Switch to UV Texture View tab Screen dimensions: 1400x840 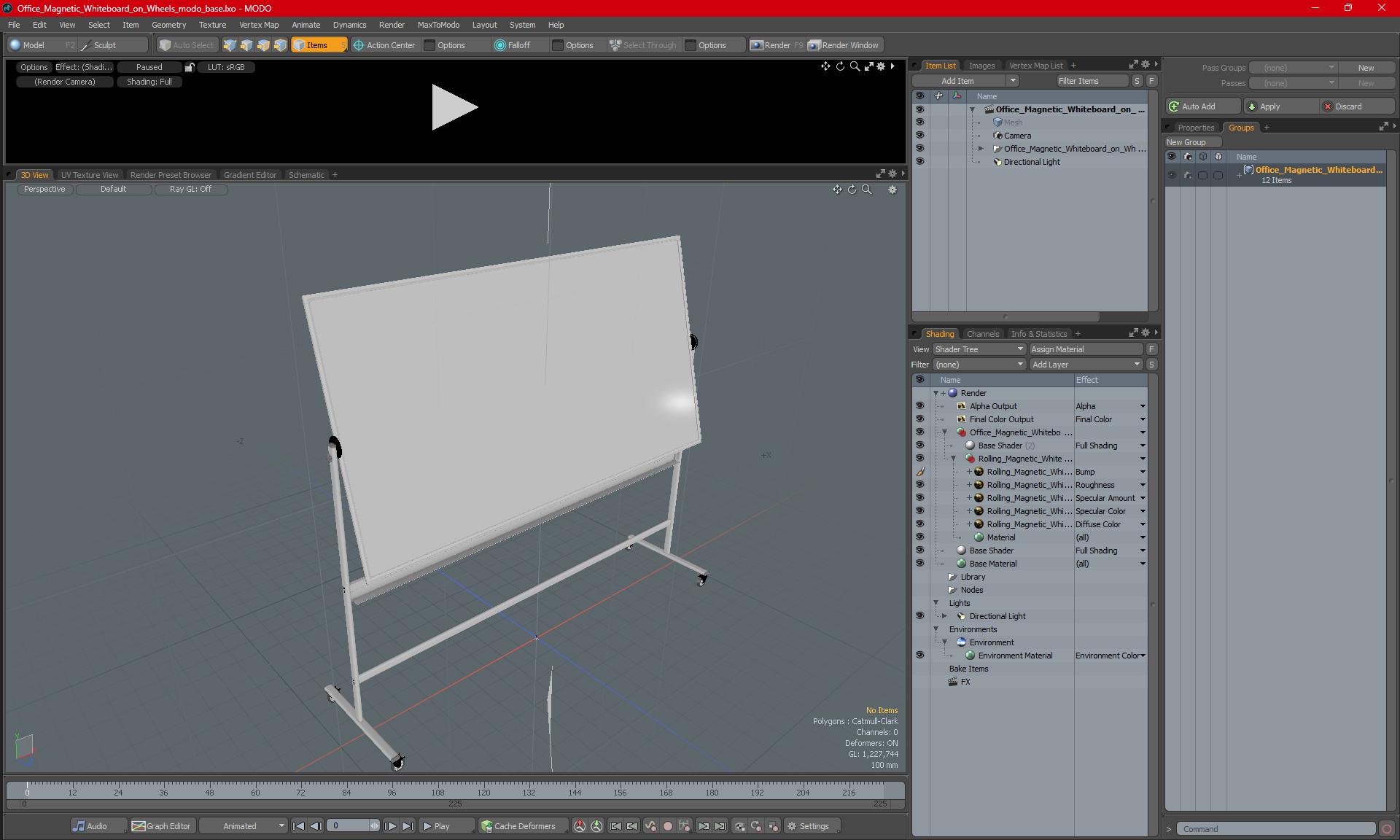tap(89, 175)
